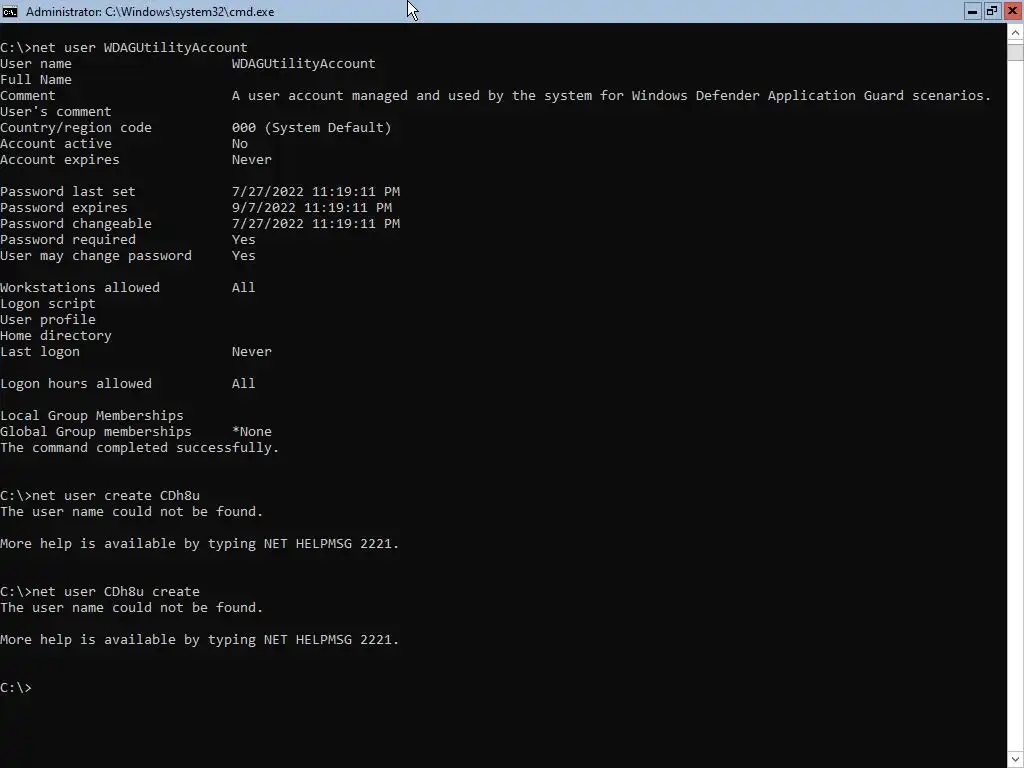Click the command 'net user CDh8u create'
The image size is (1024, 768).
pos(116,592)
